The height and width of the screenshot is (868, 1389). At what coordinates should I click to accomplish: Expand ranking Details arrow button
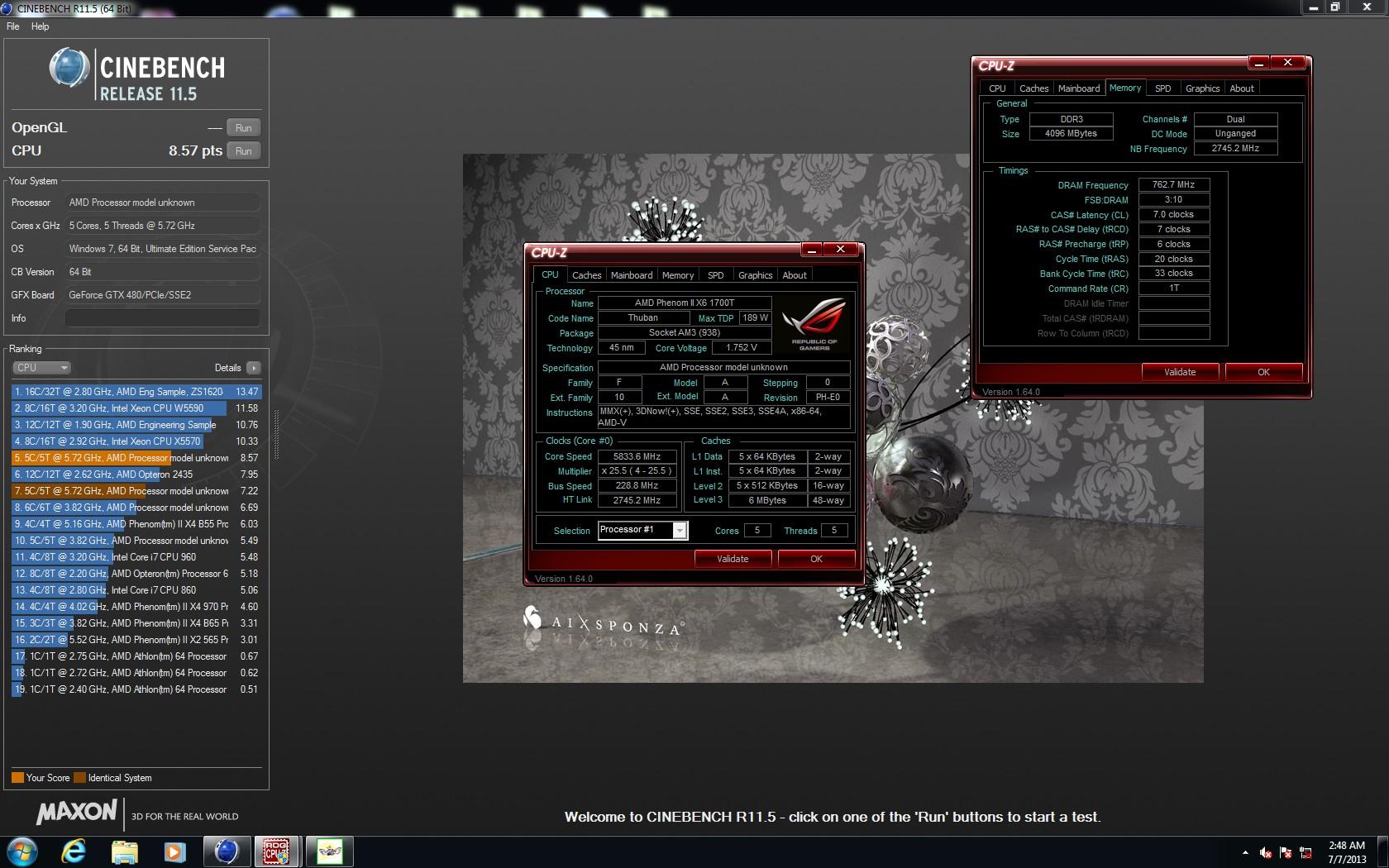253,368
